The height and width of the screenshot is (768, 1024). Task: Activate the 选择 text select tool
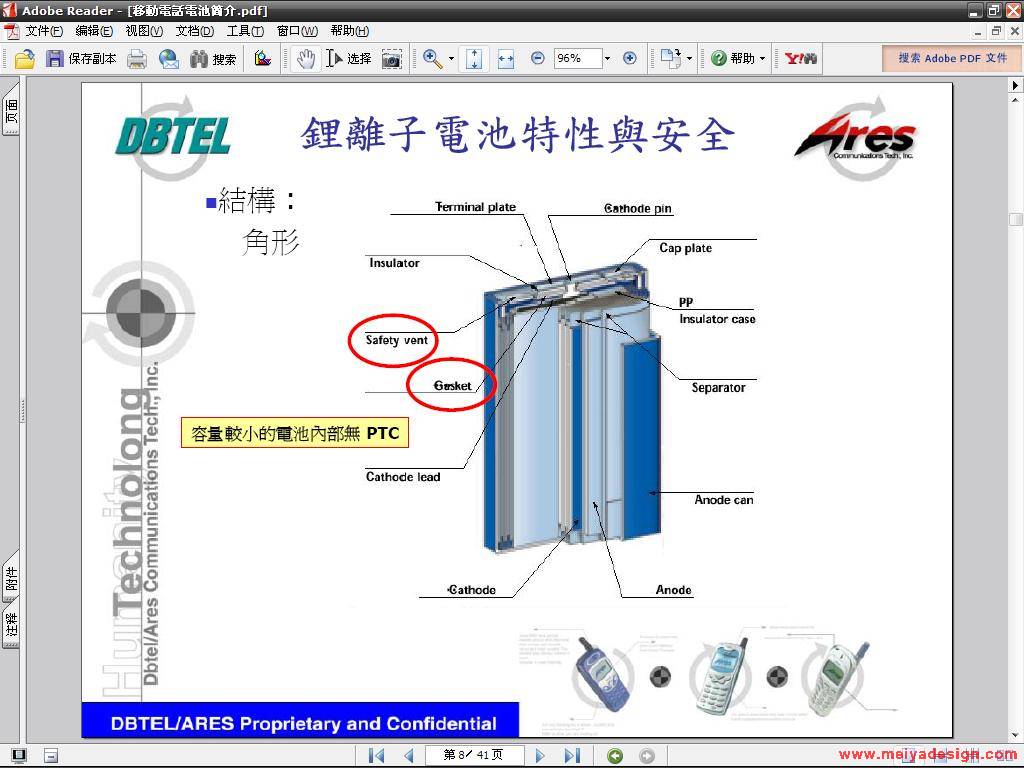pyautogui.click(x=349, y=59)
